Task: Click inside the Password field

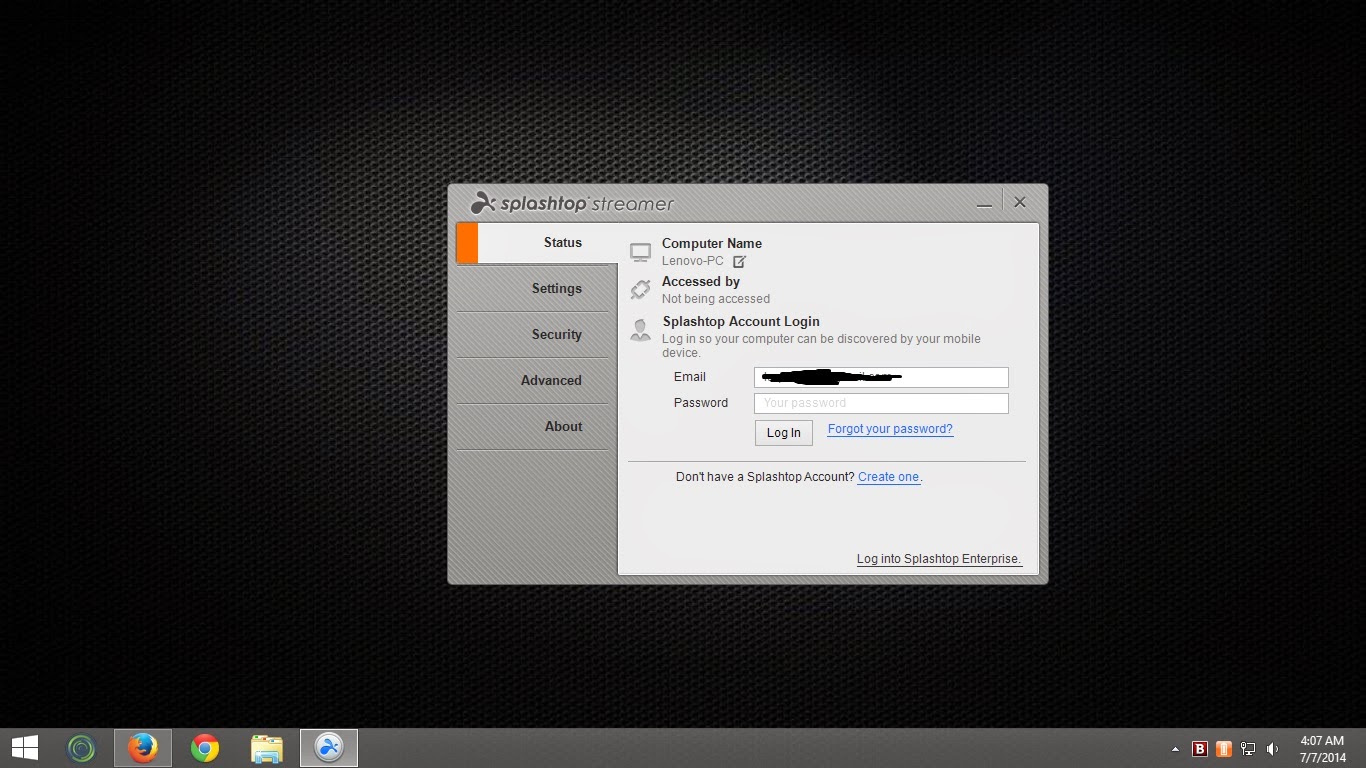Action: coord(880,402)
